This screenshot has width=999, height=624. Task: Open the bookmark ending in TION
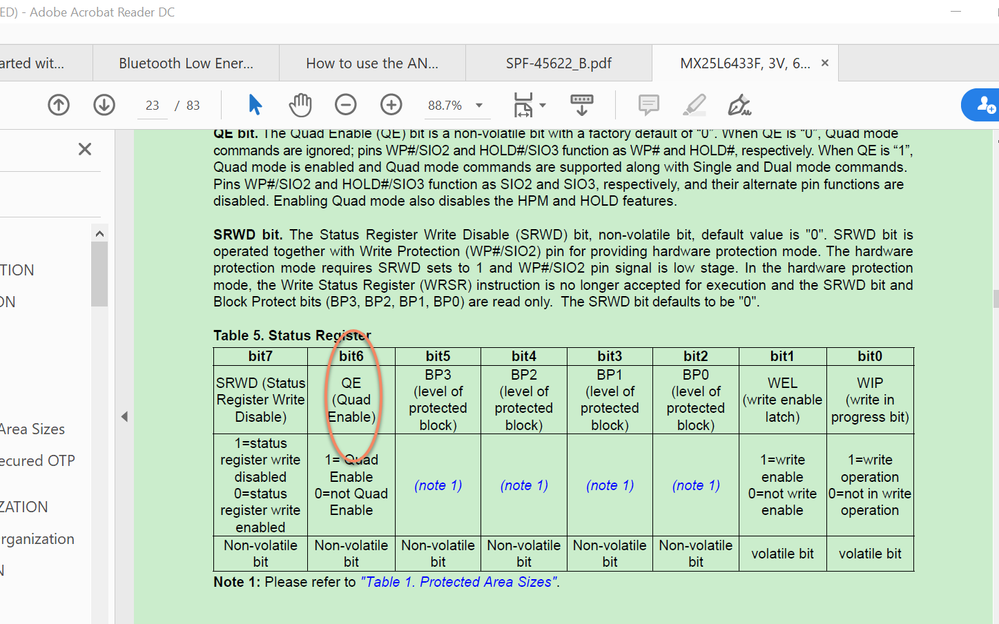(x=17, y=270)
